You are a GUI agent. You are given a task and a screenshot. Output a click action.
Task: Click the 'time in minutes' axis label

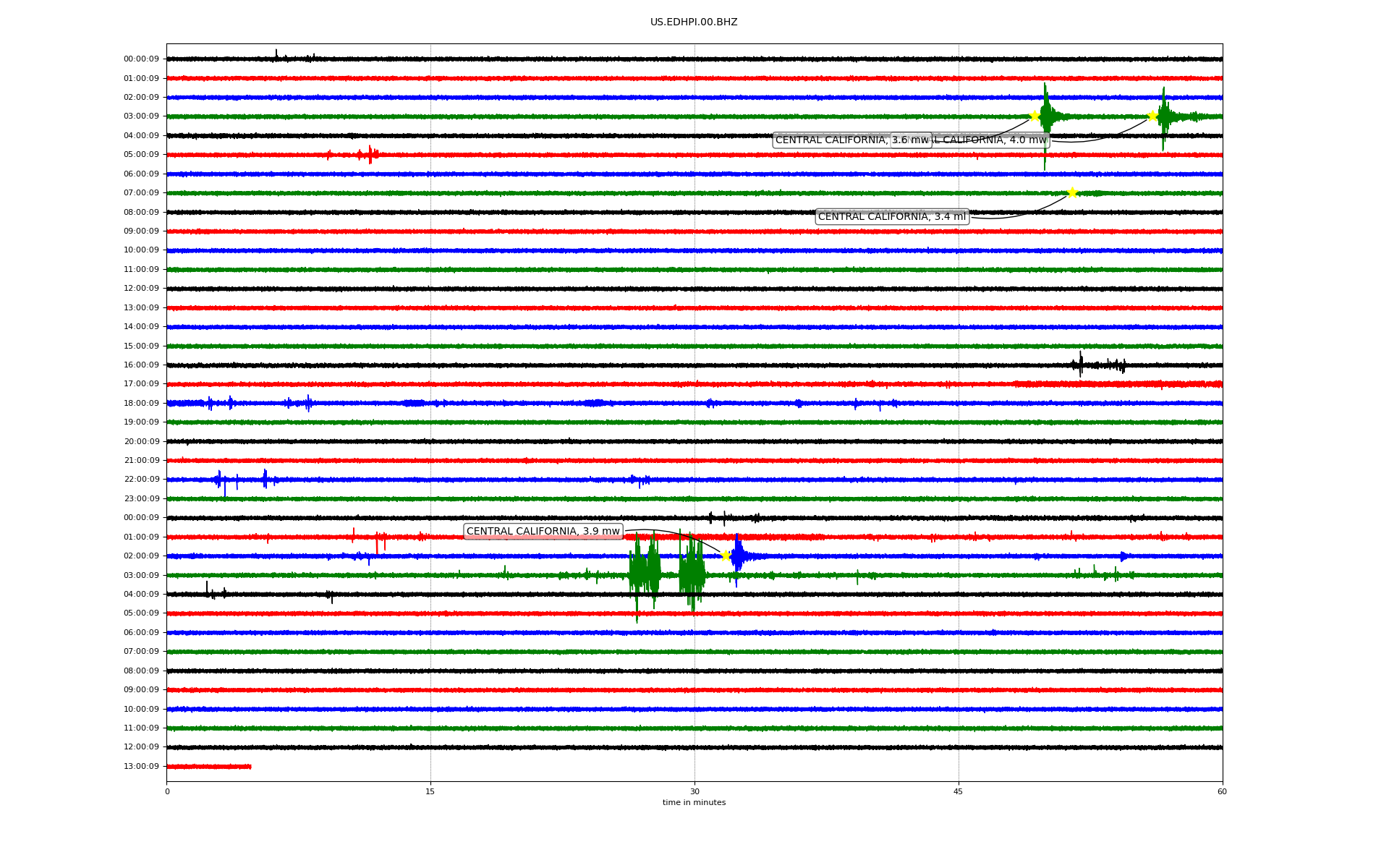tap(693, 803)
